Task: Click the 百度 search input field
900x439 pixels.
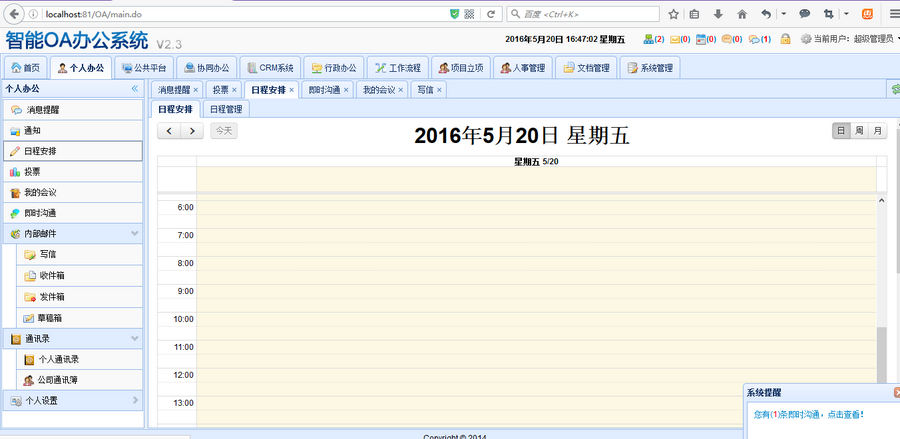Action: point(583,14)
